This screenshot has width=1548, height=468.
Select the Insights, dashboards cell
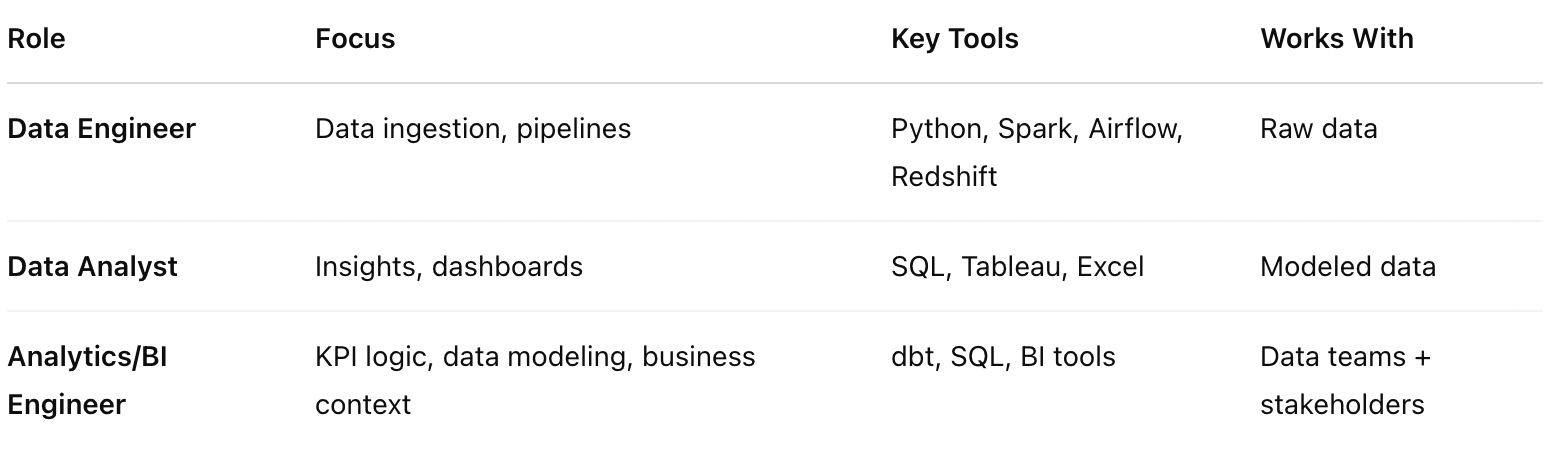point(449,267)
